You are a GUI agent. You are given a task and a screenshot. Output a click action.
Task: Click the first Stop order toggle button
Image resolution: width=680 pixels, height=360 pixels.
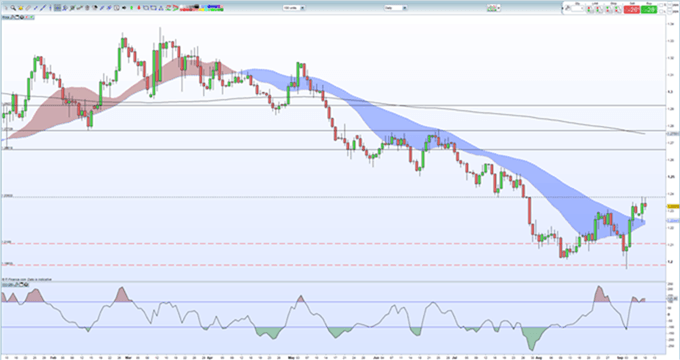609,10
